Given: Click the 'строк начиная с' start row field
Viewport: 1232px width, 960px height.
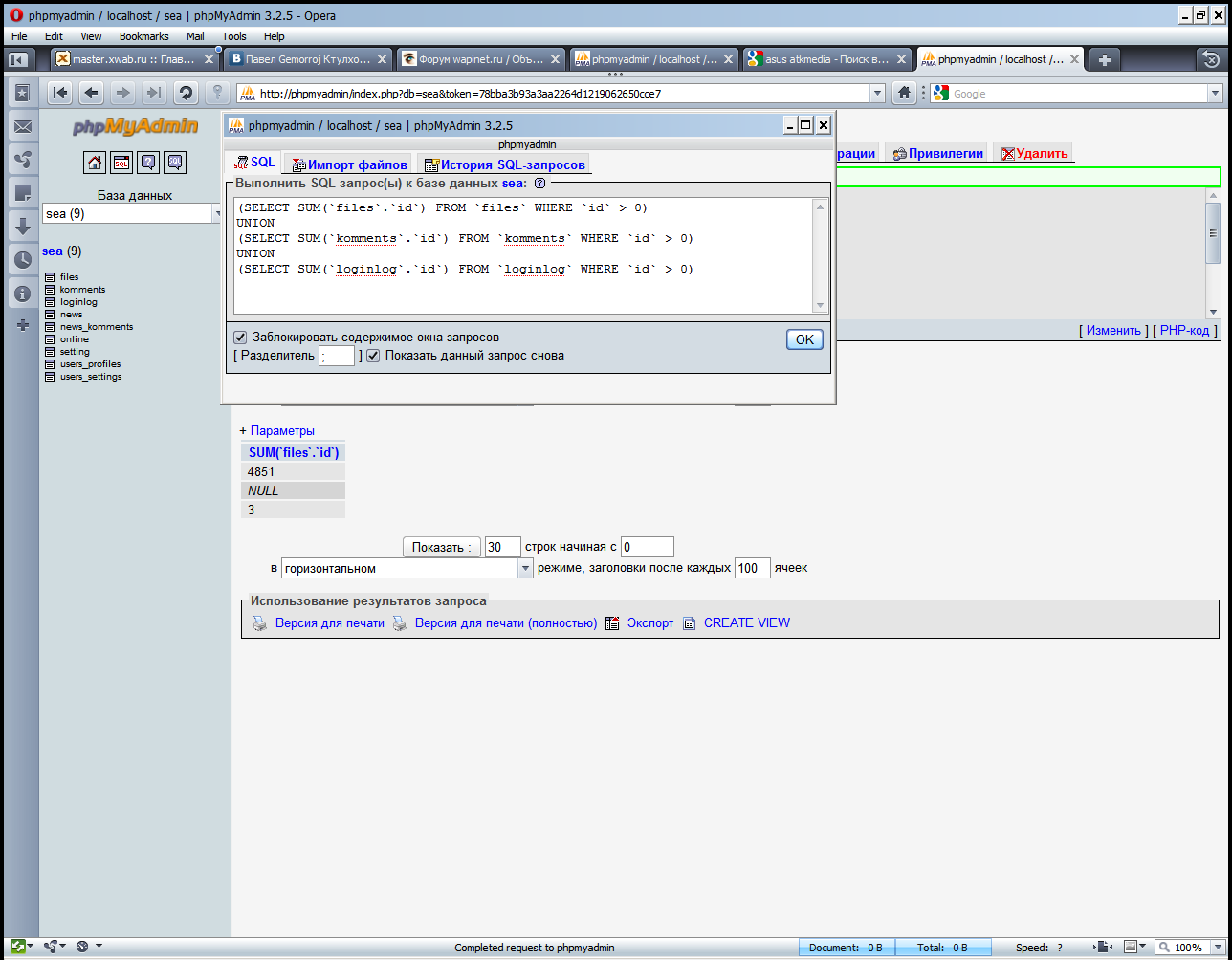Looking at the screenshot, I should (x=648, y=548).
